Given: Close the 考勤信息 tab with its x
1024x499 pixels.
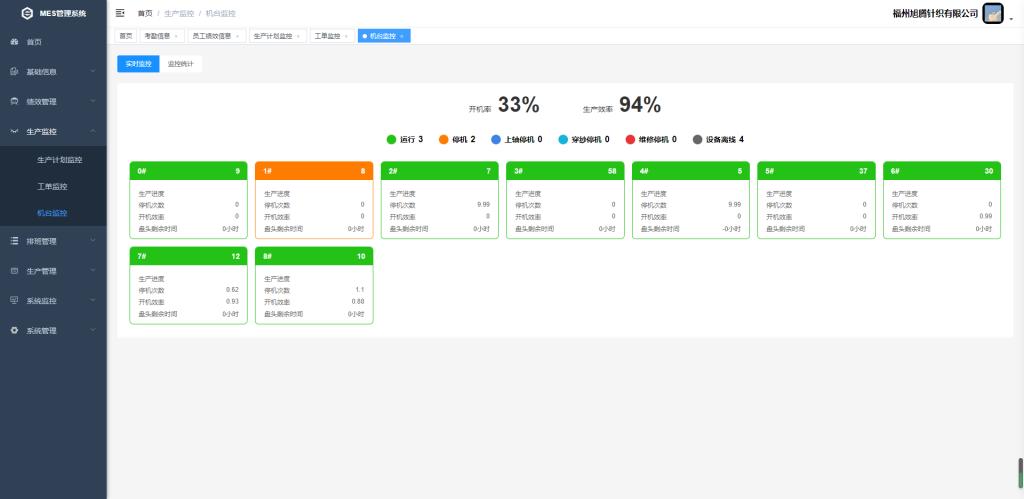Looking at the screenshot, I should (x=177, y=36).
